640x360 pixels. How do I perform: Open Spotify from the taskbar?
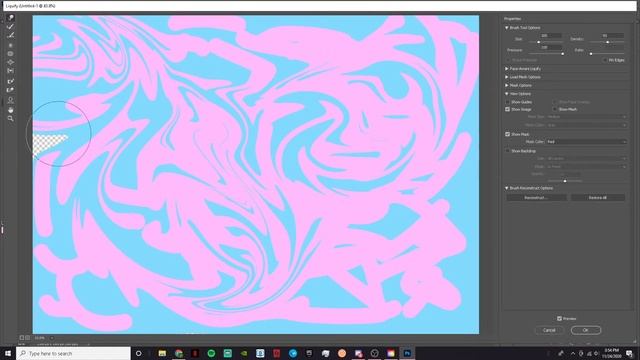[211, 353]
